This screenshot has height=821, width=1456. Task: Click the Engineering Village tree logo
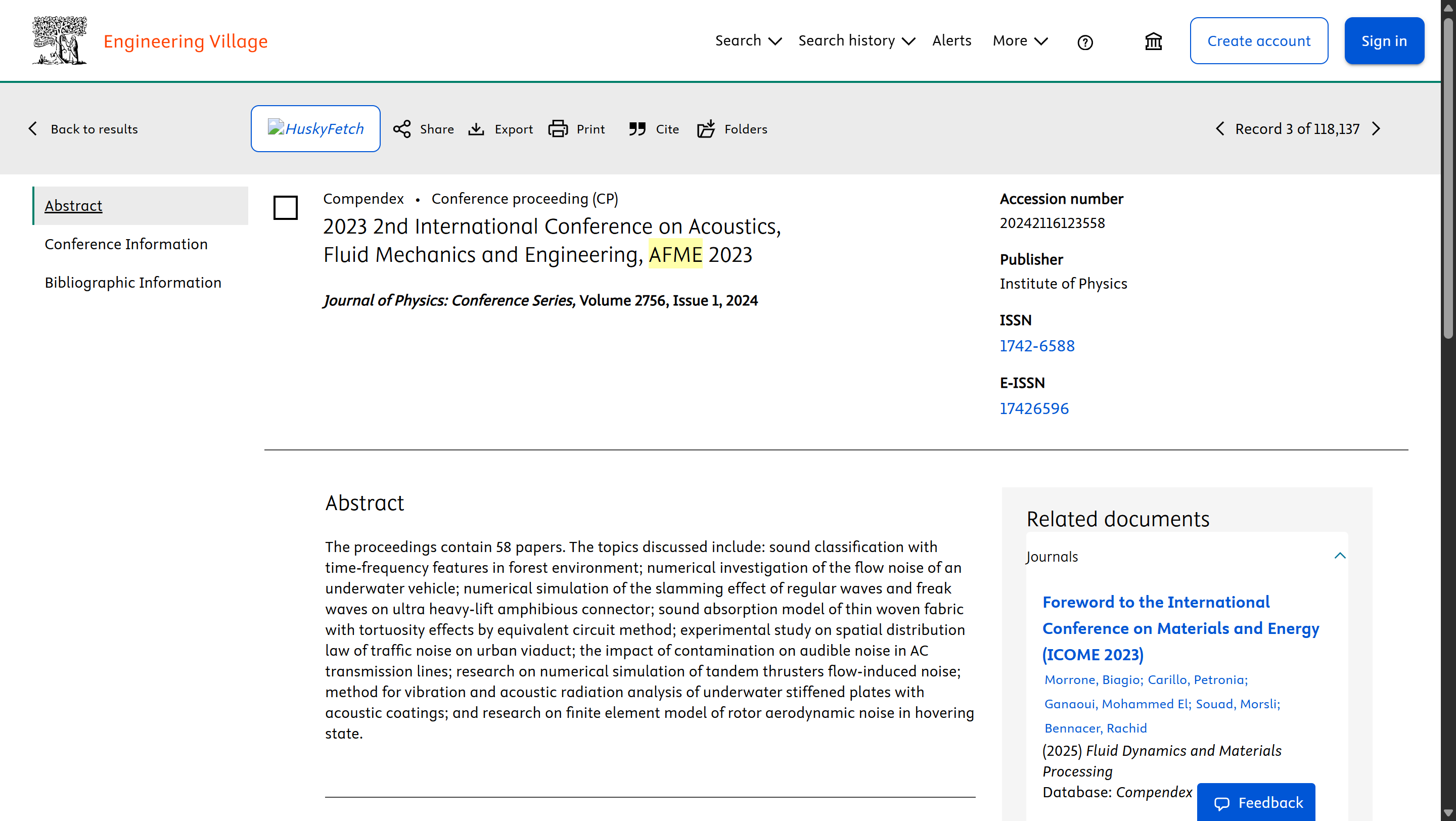[59, 40]
